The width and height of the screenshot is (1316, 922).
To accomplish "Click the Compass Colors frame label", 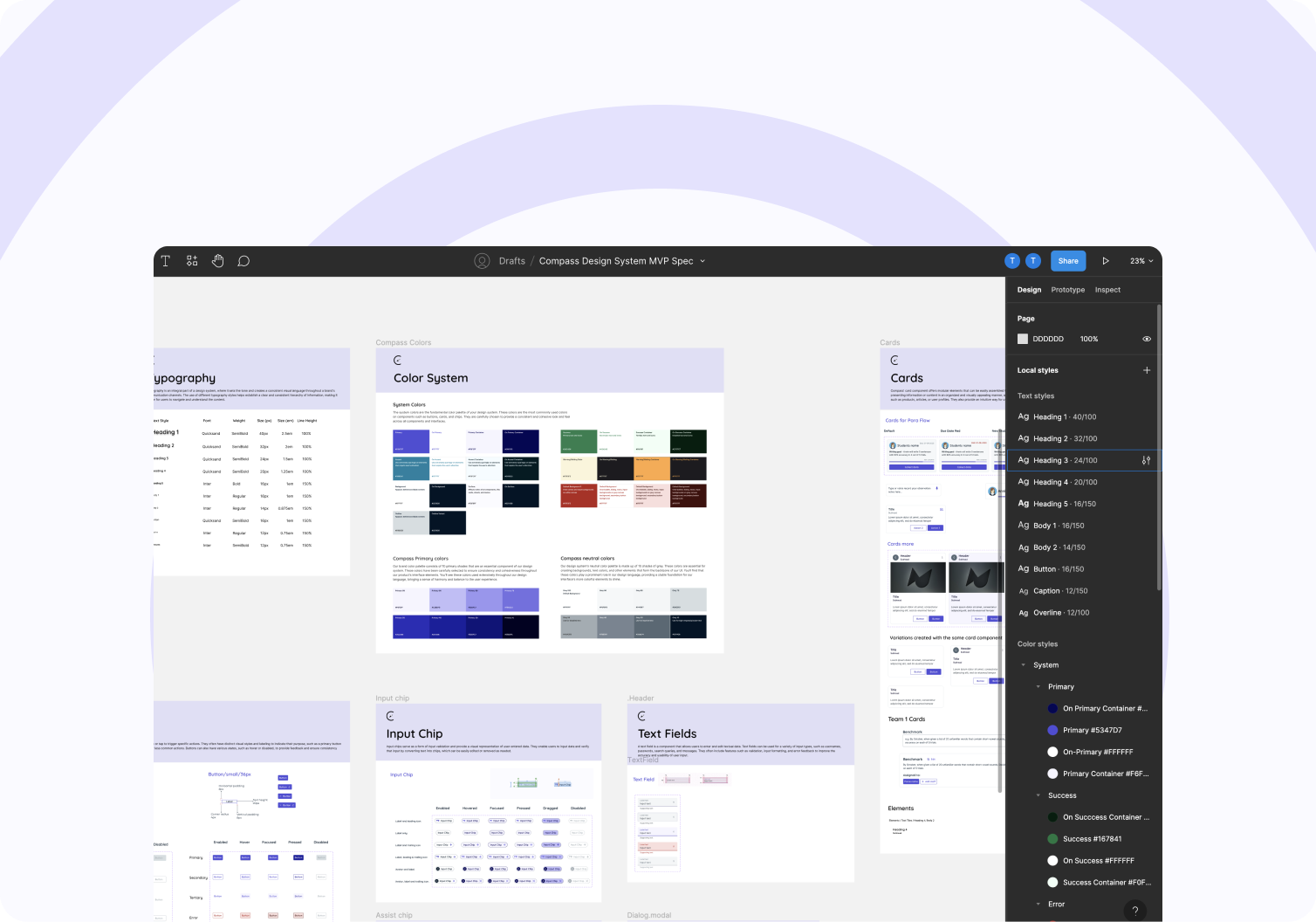I will (403, 342).
